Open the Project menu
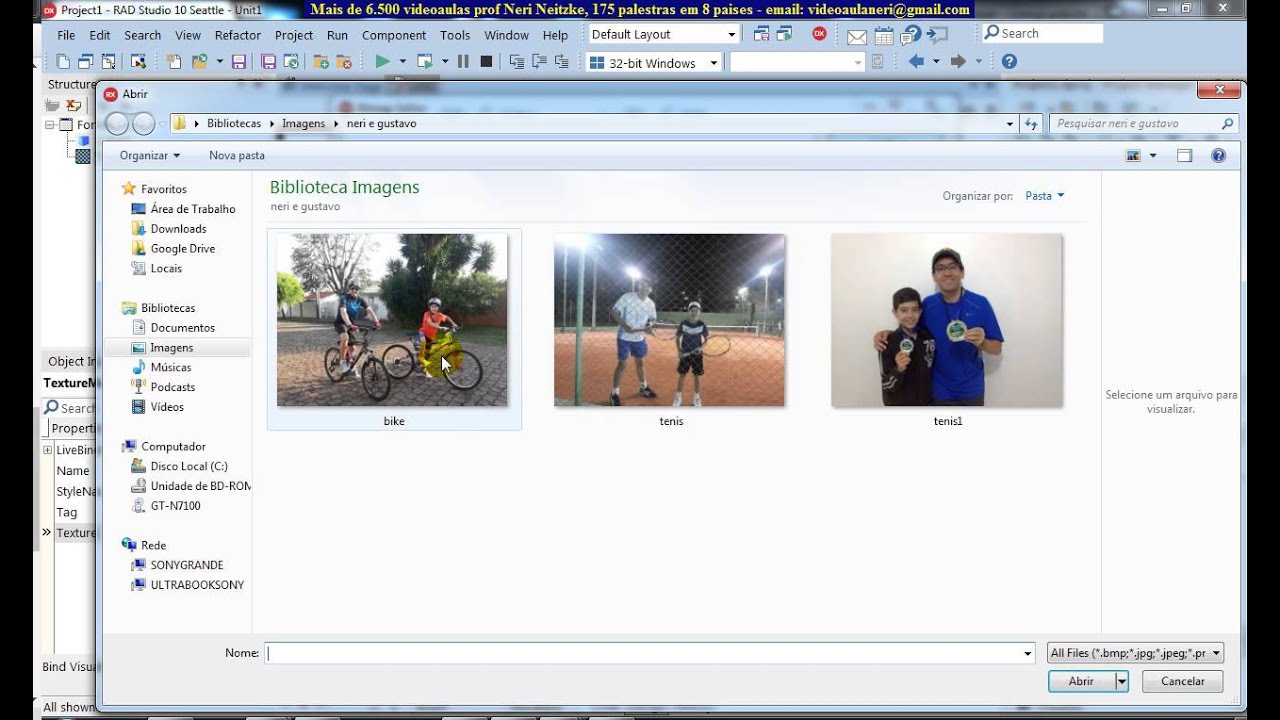Image resolution: width=1280 pixels, height=720 pixels. coord(294,35)
